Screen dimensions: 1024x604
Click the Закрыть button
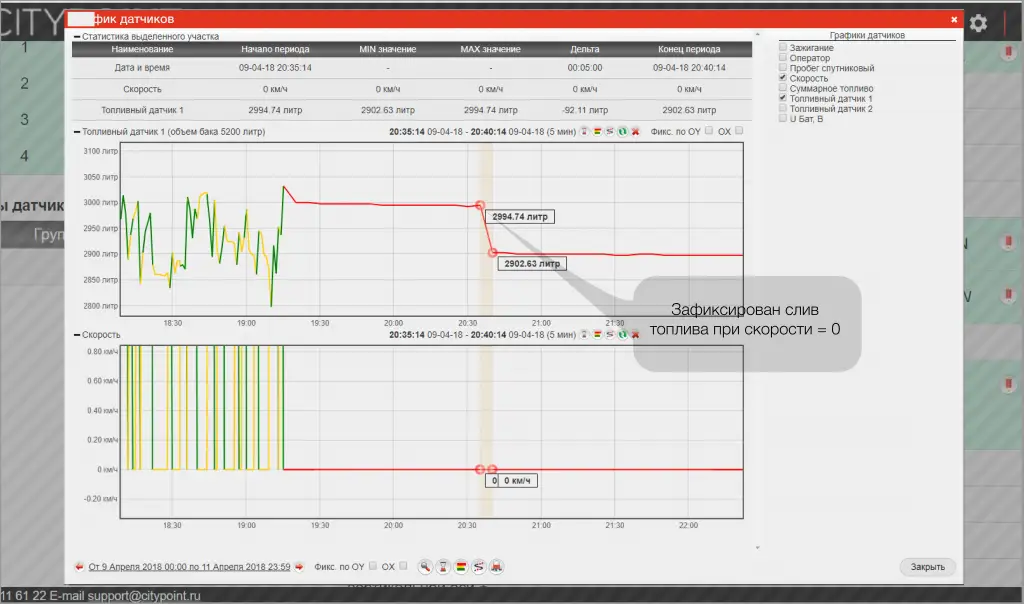tap(927, 567)
